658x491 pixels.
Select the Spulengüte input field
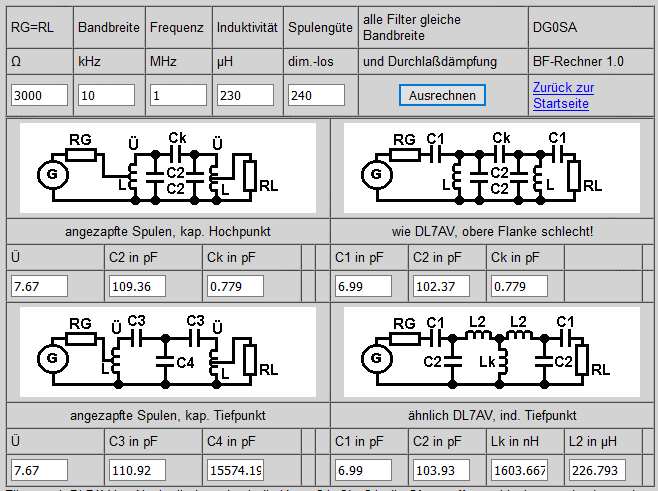click(316, 95)
